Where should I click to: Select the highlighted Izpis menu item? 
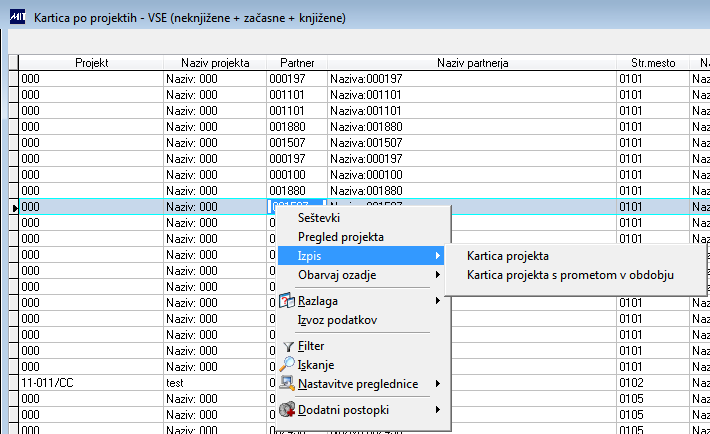360,256
